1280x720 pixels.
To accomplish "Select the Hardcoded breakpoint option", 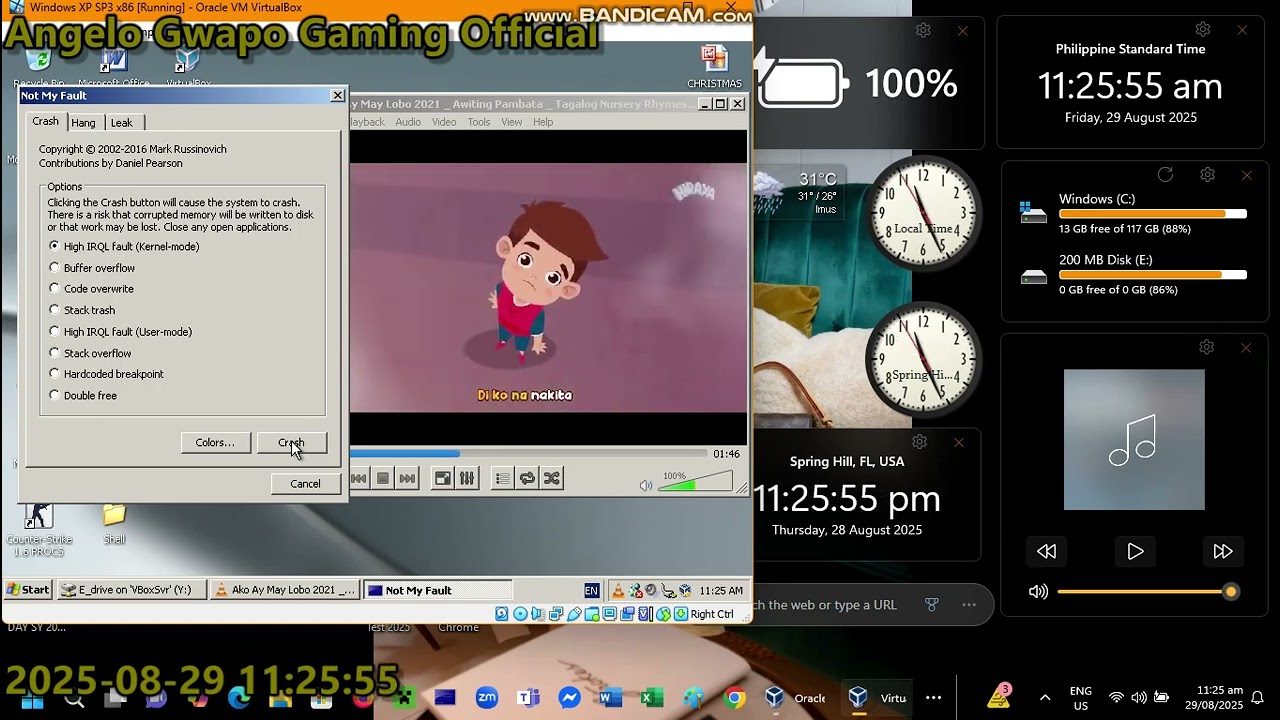I will (x=107, y=374).
